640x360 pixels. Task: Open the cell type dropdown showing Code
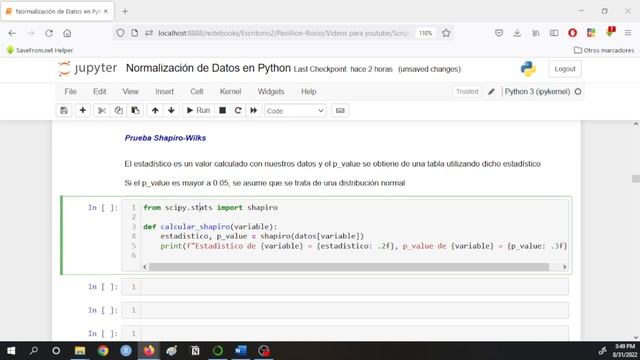coord(295,111)
